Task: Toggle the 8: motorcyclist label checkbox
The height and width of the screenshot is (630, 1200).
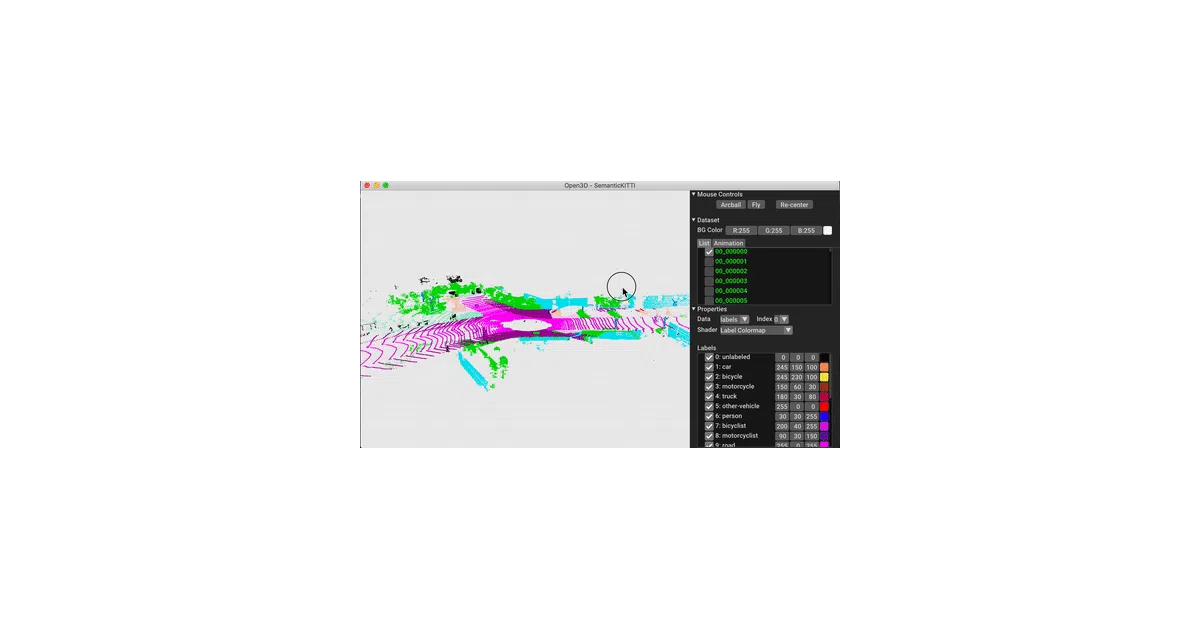Action: click(x=709, y=436)
